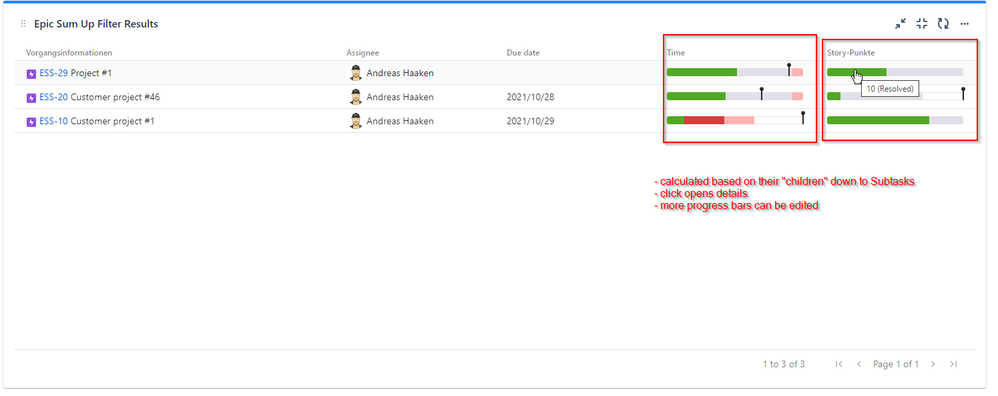Click the epic icon beside ESS-10

[31, 122]
